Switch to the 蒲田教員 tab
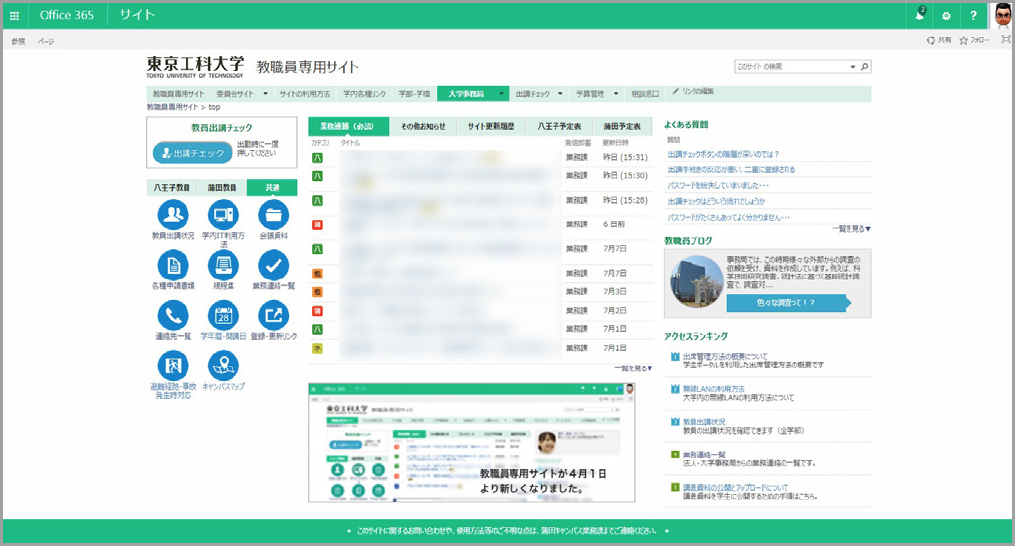Viewport: 1015px width, 546px height. point(222,188)
